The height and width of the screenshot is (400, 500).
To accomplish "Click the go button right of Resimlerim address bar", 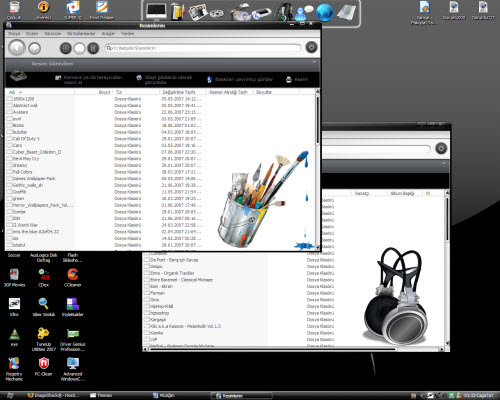I will pos(311,47).
